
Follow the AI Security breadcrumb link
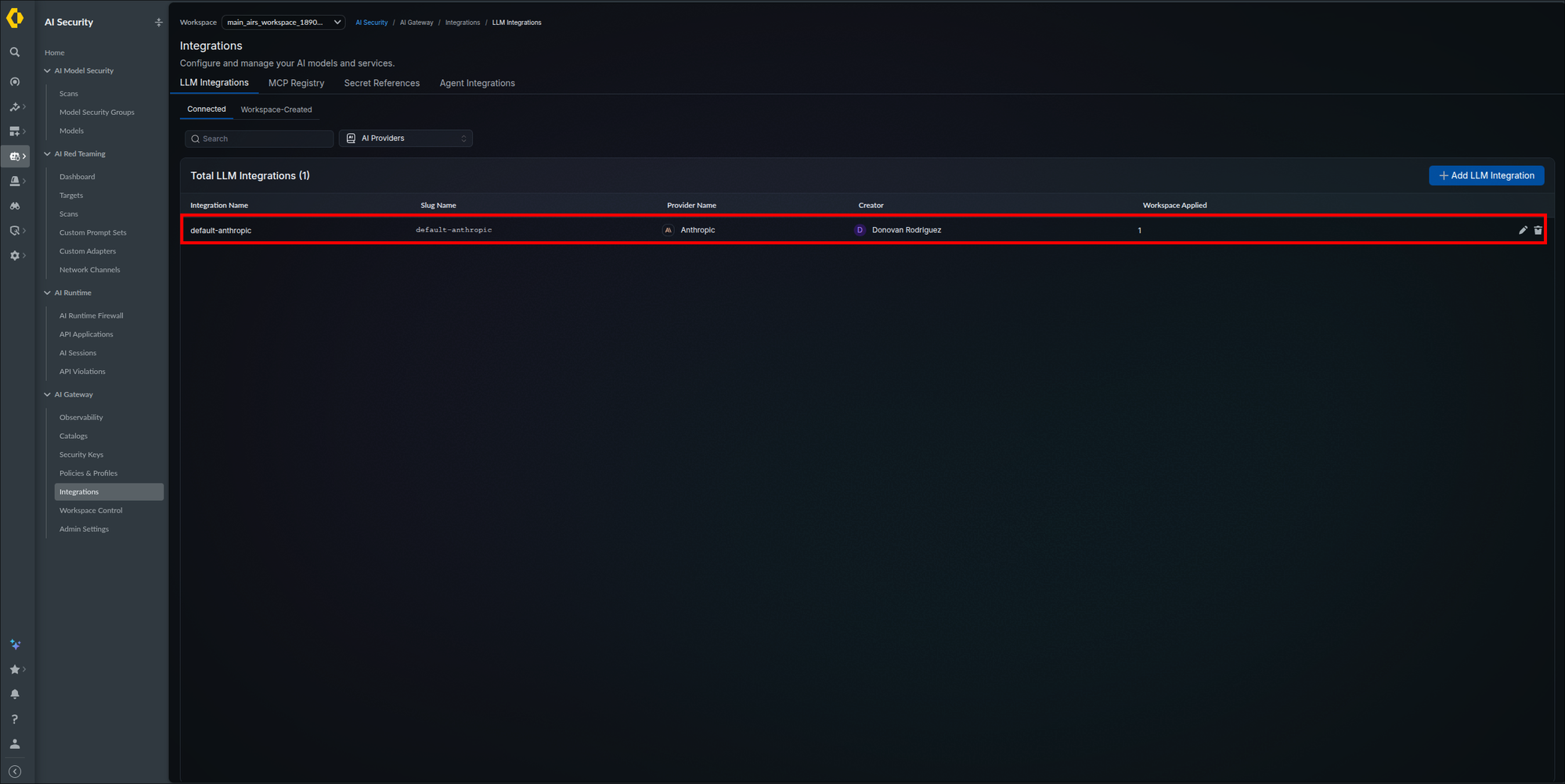[372, 23]
